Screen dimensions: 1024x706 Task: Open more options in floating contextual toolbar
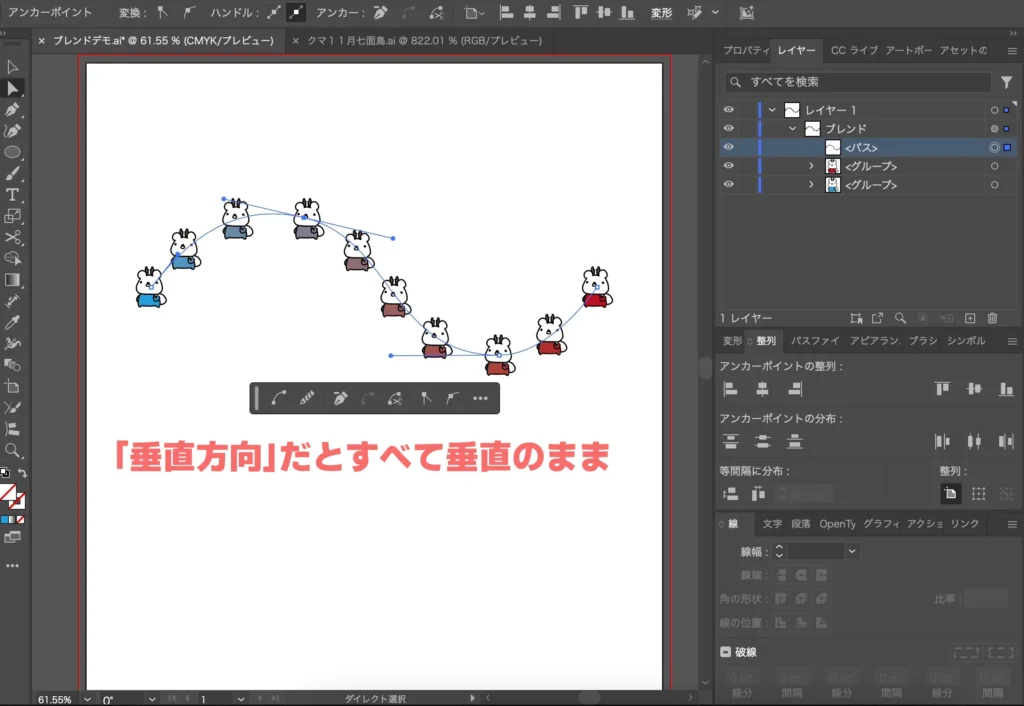click(480, 398)
